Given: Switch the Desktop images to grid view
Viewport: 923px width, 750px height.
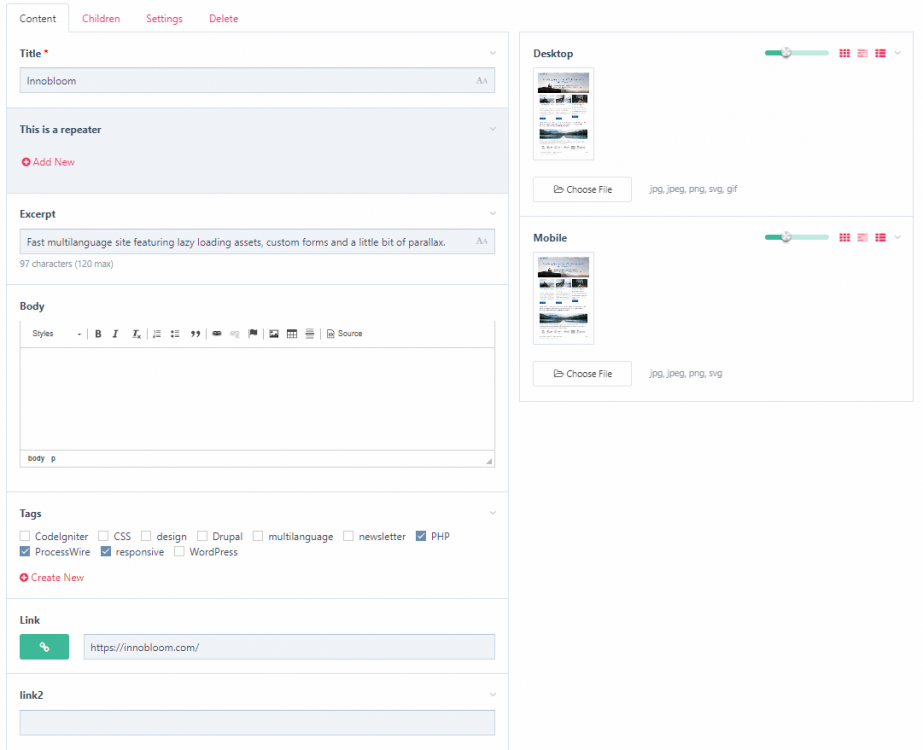Looking at the screenshot, I should (845, 52).
